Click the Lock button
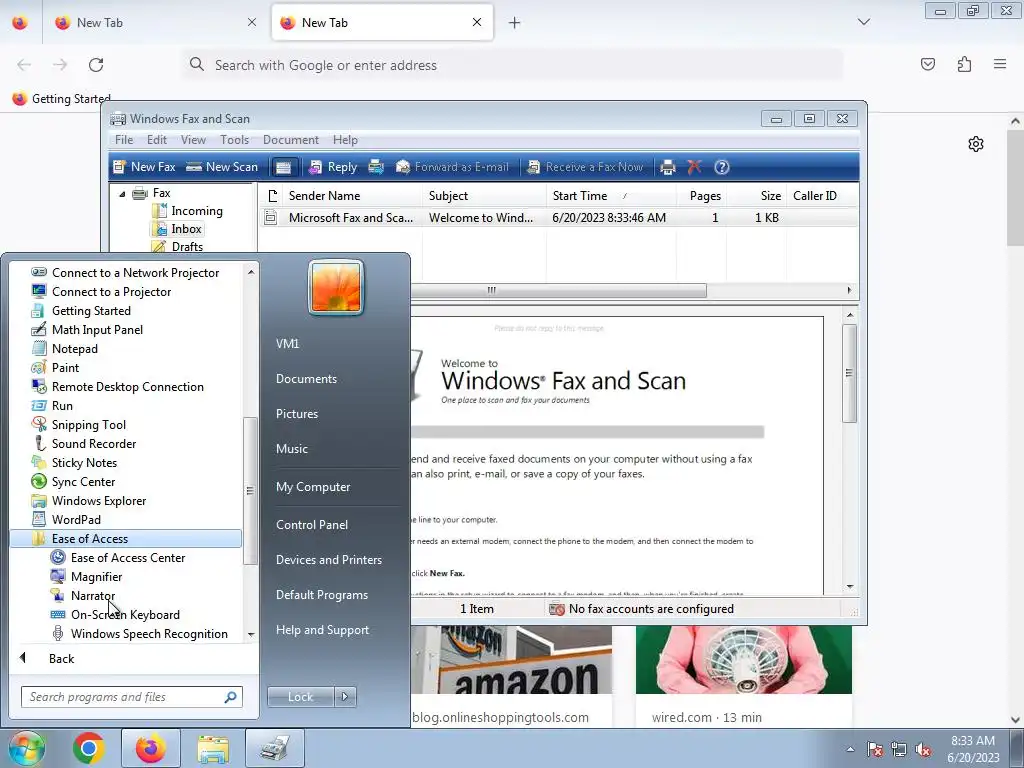The height and width of the screenshot is (768, 1024). [300, 697]
